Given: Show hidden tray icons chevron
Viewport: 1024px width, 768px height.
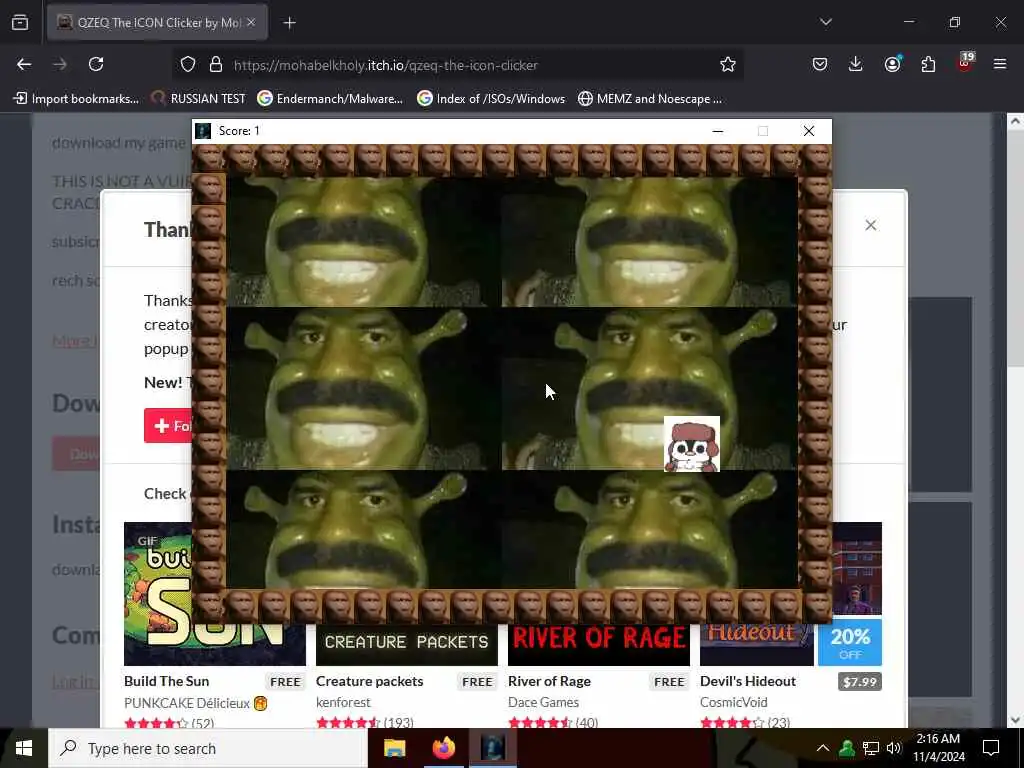Looking at the screenshot, I should (823, 748).
